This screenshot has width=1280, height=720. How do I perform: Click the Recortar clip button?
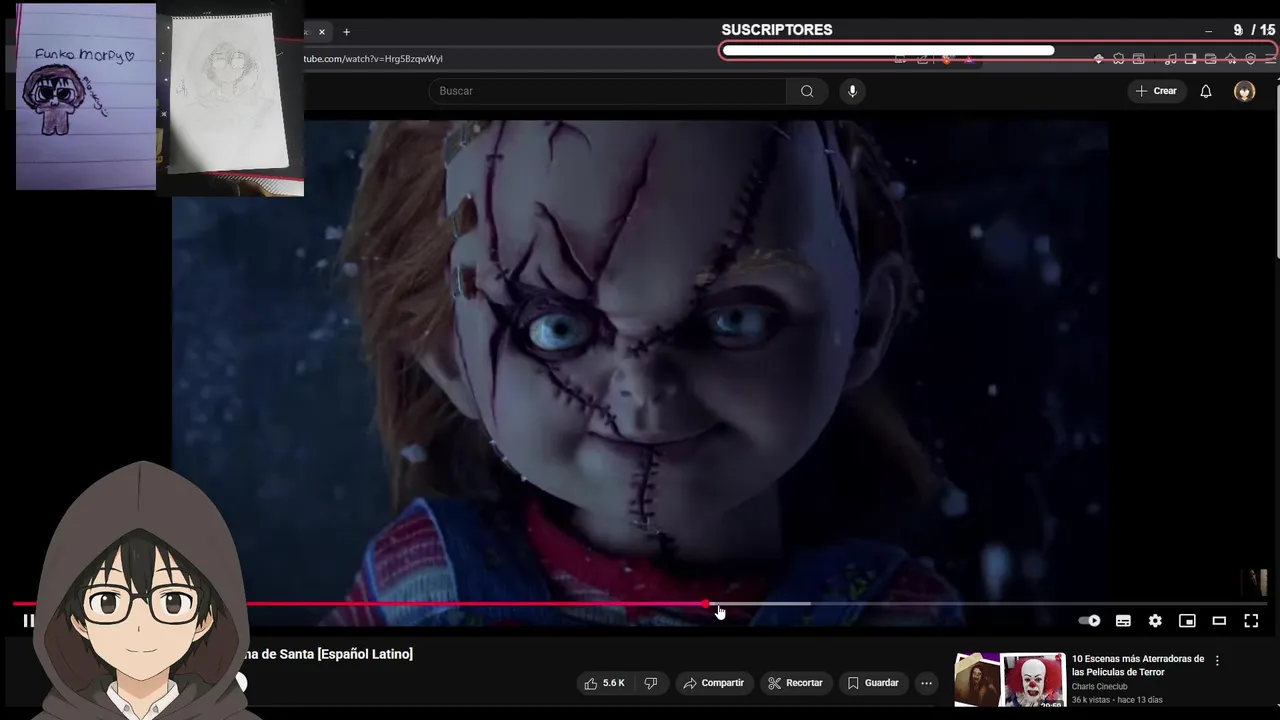tap(796, 683)
